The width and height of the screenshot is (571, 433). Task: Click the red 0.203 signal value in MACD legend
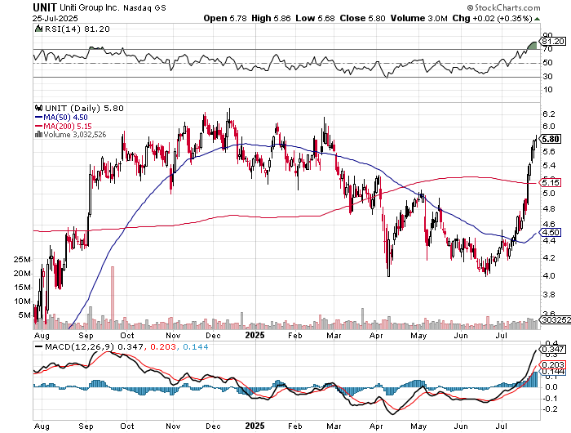162,347
